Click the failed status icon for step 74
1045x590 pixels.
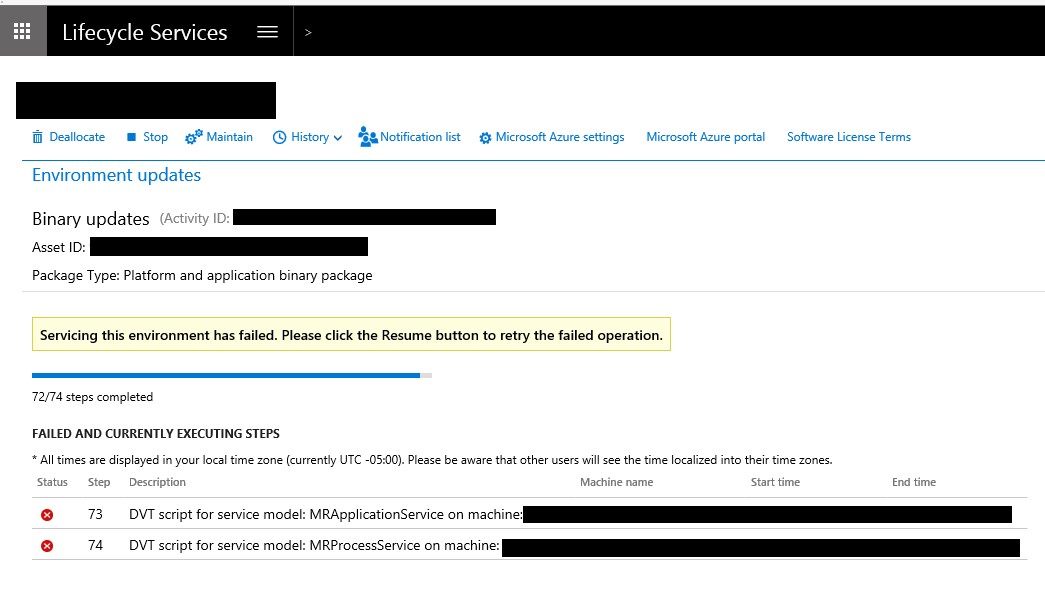pyautogui.click(x=47, y=546)
